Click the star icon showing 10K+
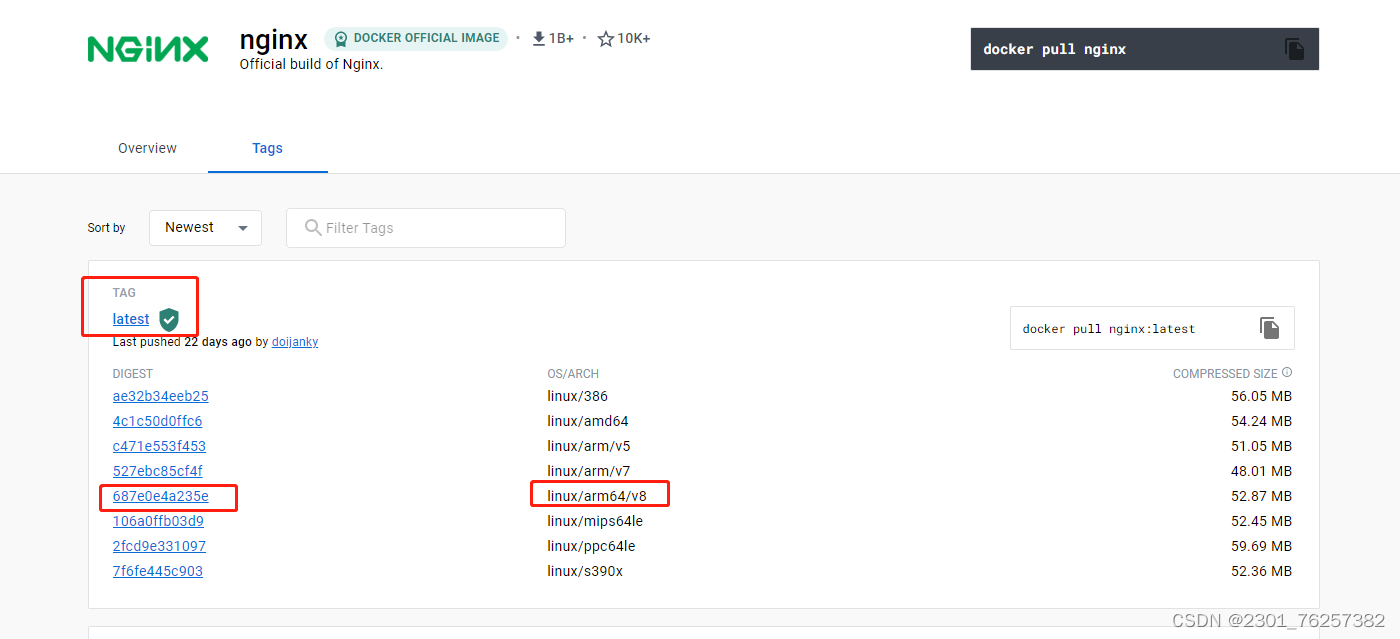The image size is (1400, 639). [x=604, y=38]
